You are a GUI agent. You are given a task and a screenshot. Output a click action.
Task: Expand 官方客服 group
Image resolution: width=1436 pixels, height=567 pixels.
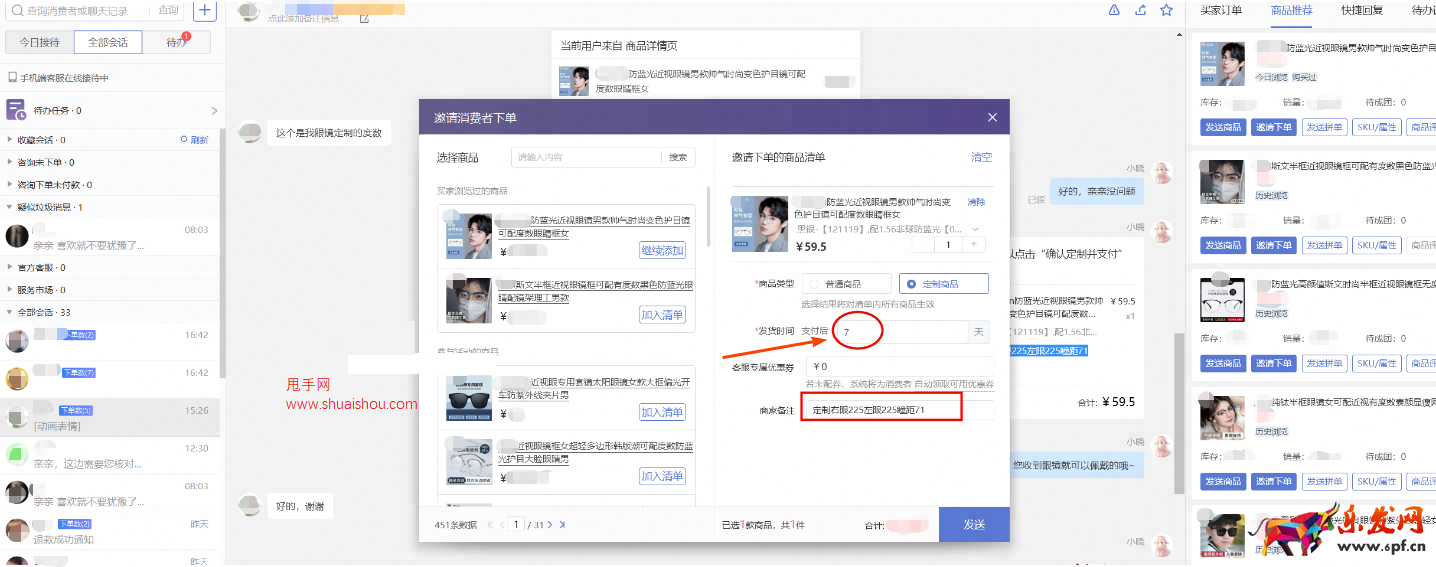click(11, 267)
